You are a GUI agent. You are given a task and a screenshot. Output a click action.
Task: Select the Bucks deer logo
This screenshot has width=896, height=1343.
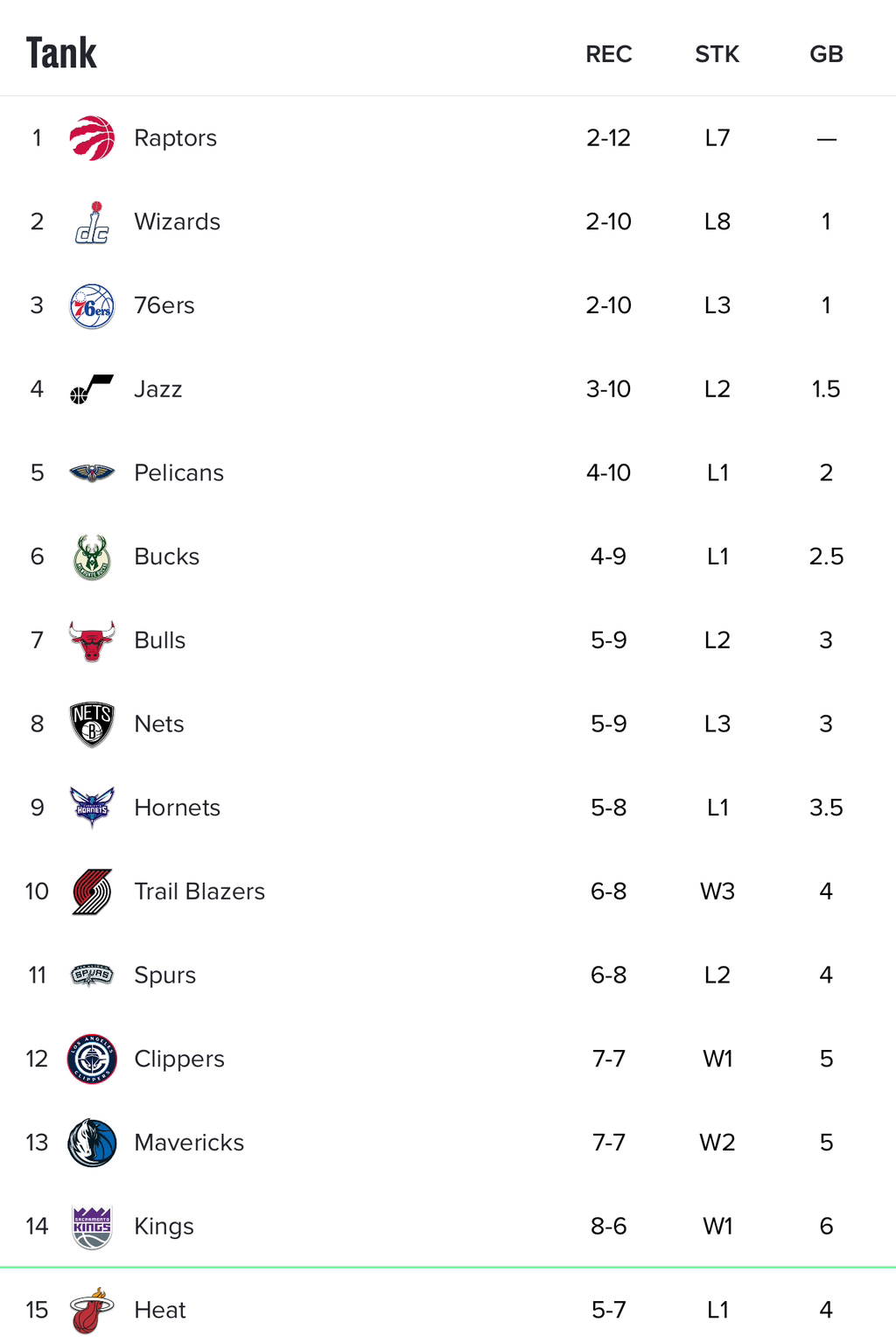tap(92, 557)
